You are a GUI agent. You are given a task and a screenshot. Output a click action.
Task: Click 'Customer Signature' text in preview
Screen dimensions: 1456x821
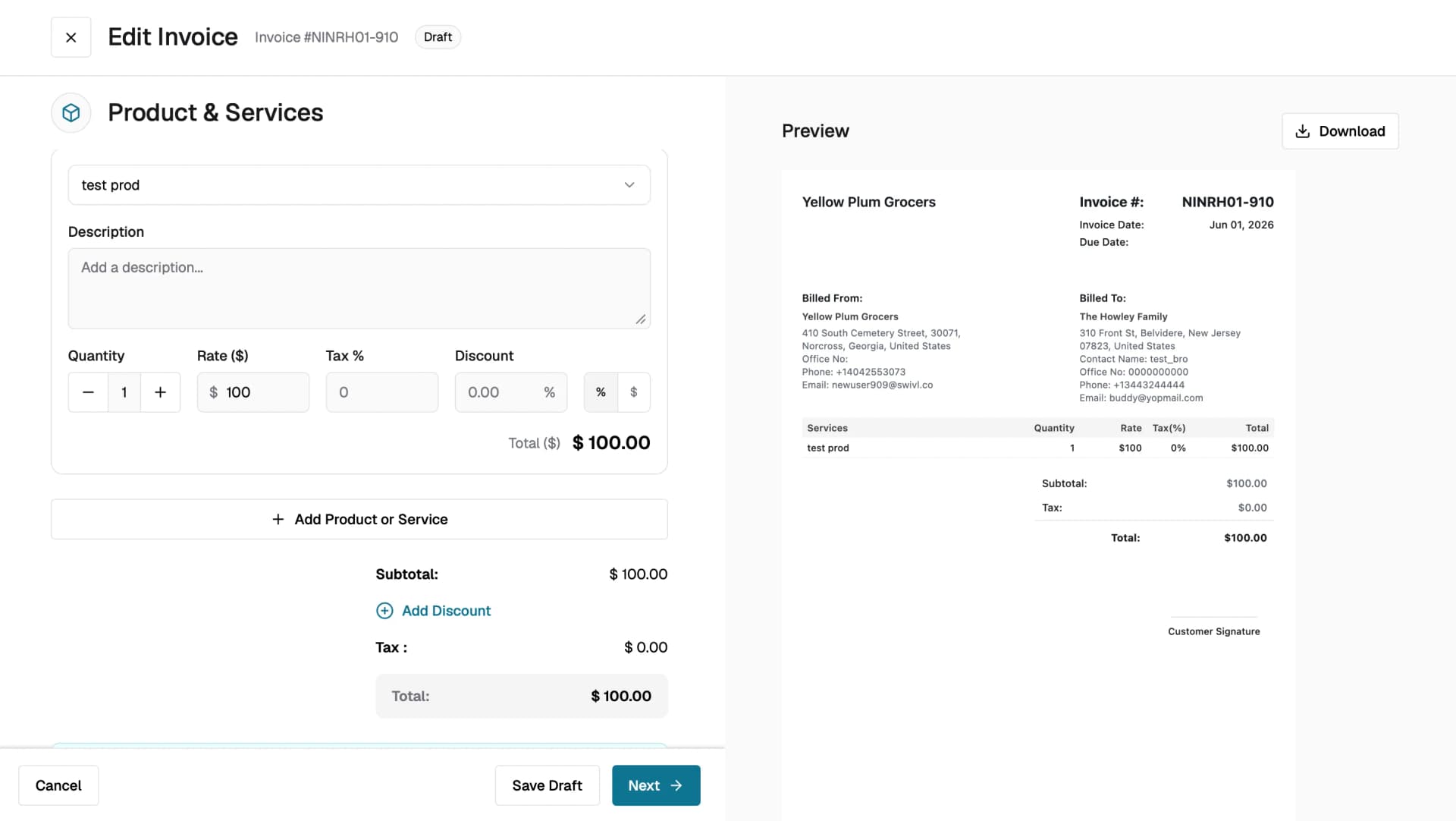point(1213,631)
